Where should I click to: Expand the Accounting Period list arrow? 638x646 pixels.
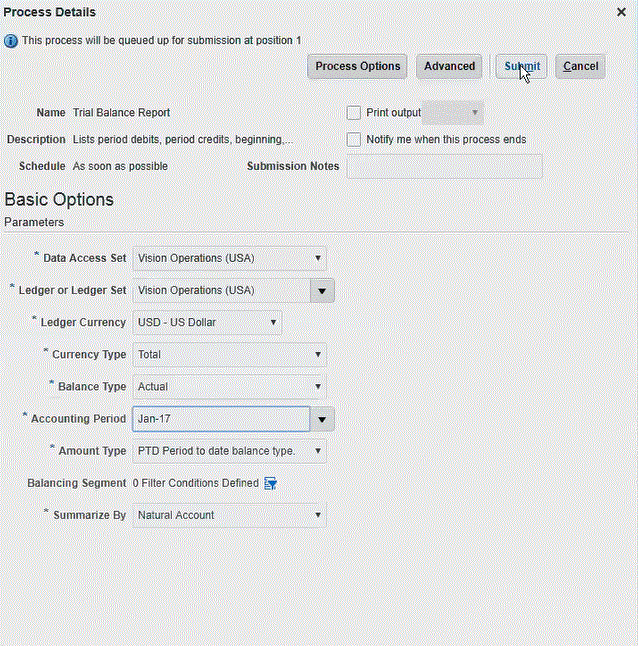coord(322,418)
